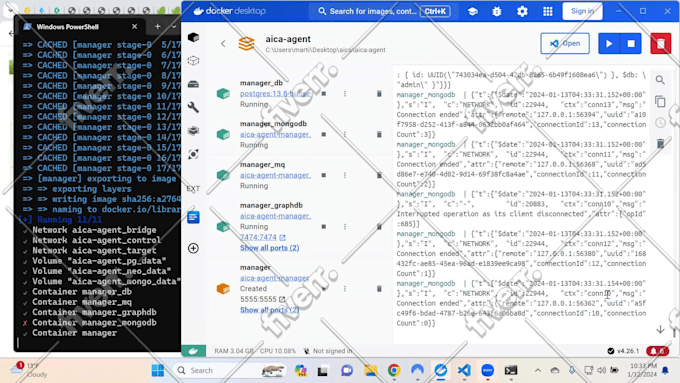
Task: Delete the aica-agent stack with red trash
Action: pyautogui.click(x=660, y=43)
